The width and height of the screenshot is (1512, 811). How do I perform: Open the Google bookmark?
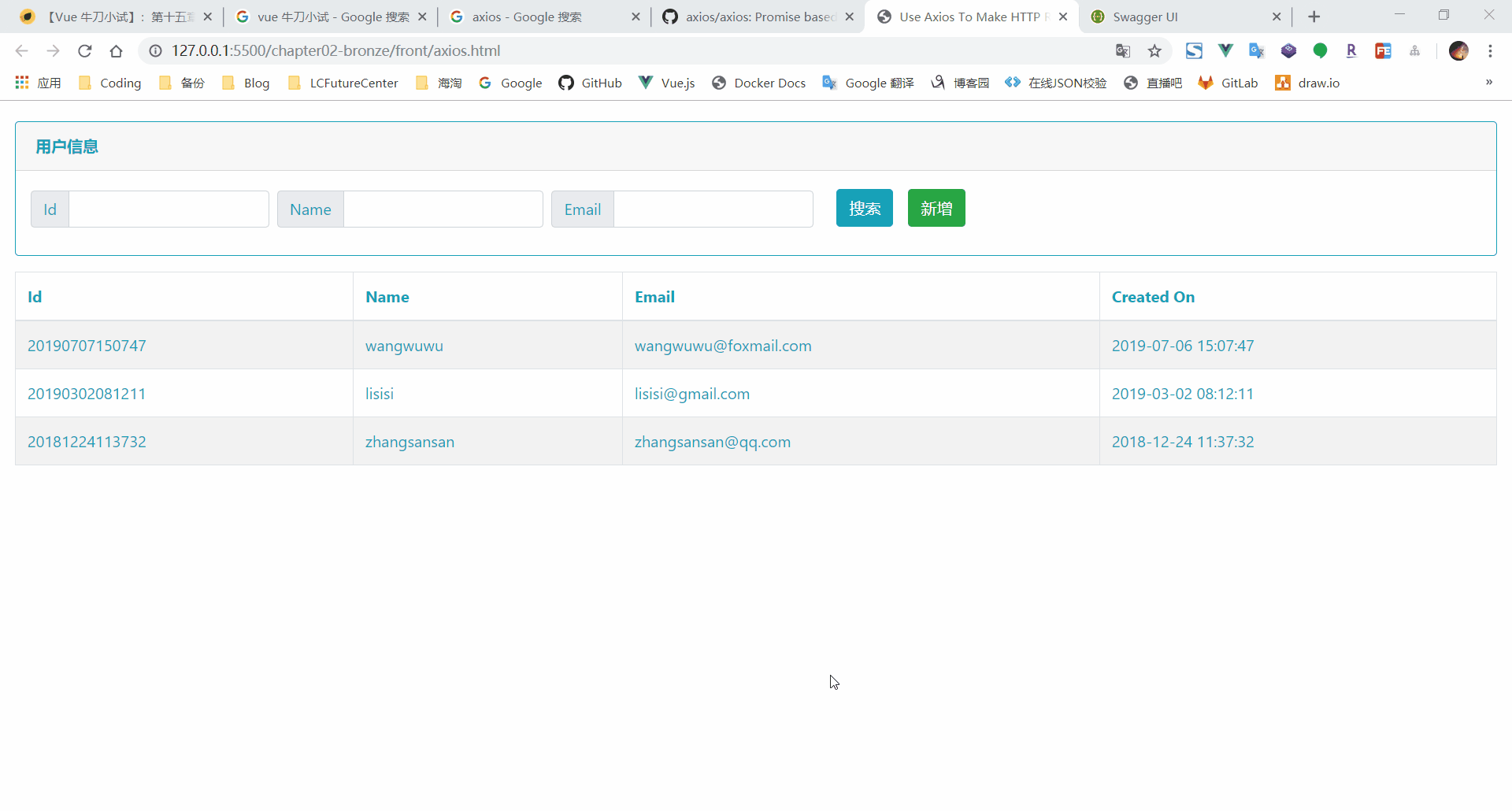[x=510, y=83]
